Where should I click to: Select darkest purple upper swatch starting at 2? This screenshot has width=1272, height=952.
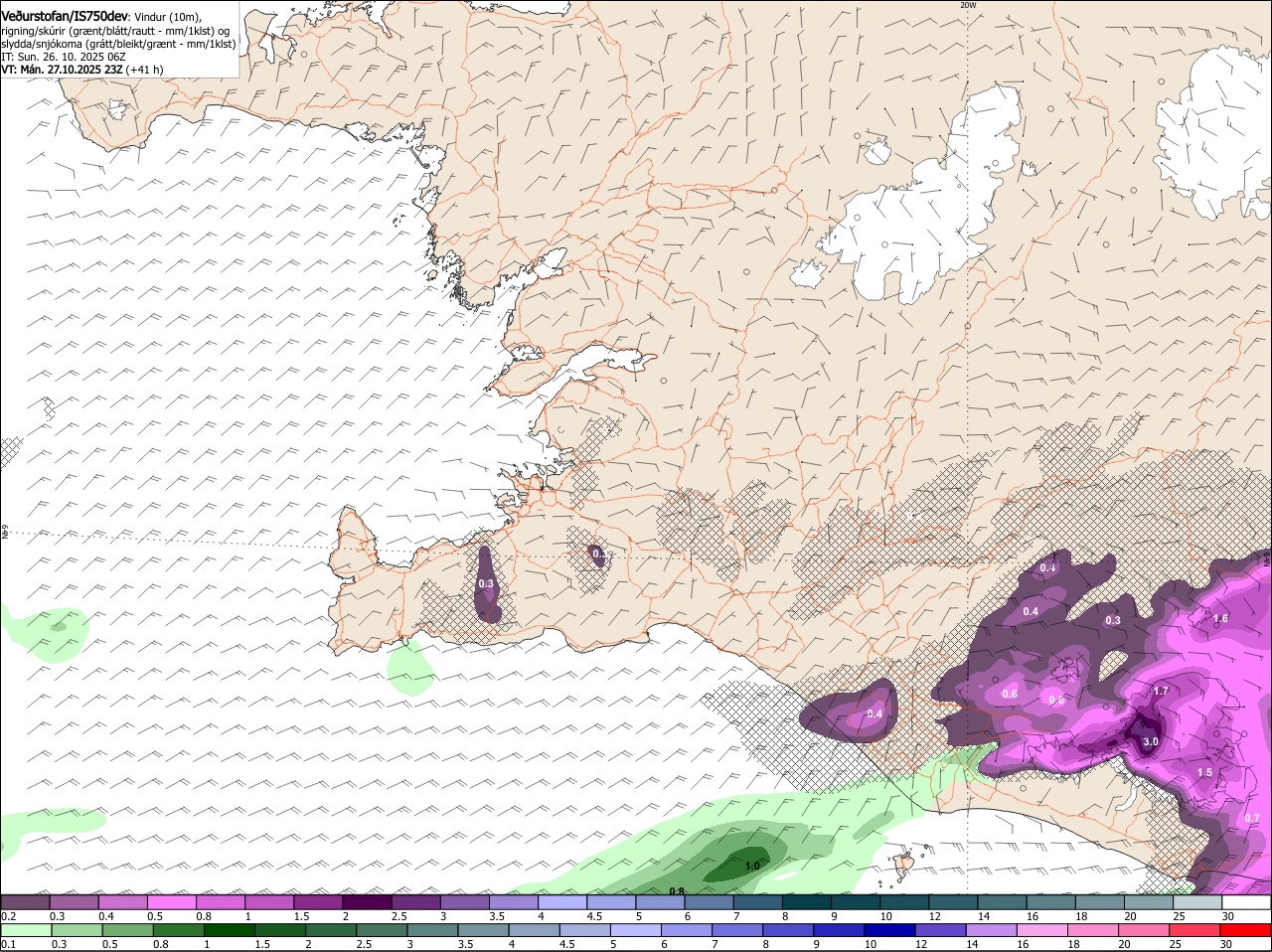367,902
